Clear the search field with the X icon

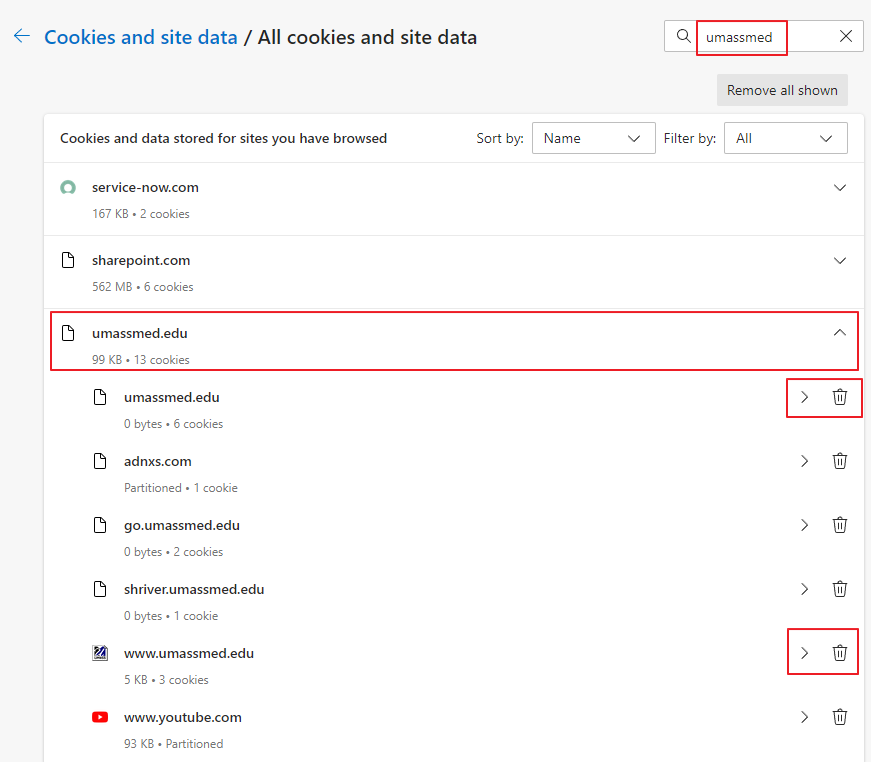point(846,37)
